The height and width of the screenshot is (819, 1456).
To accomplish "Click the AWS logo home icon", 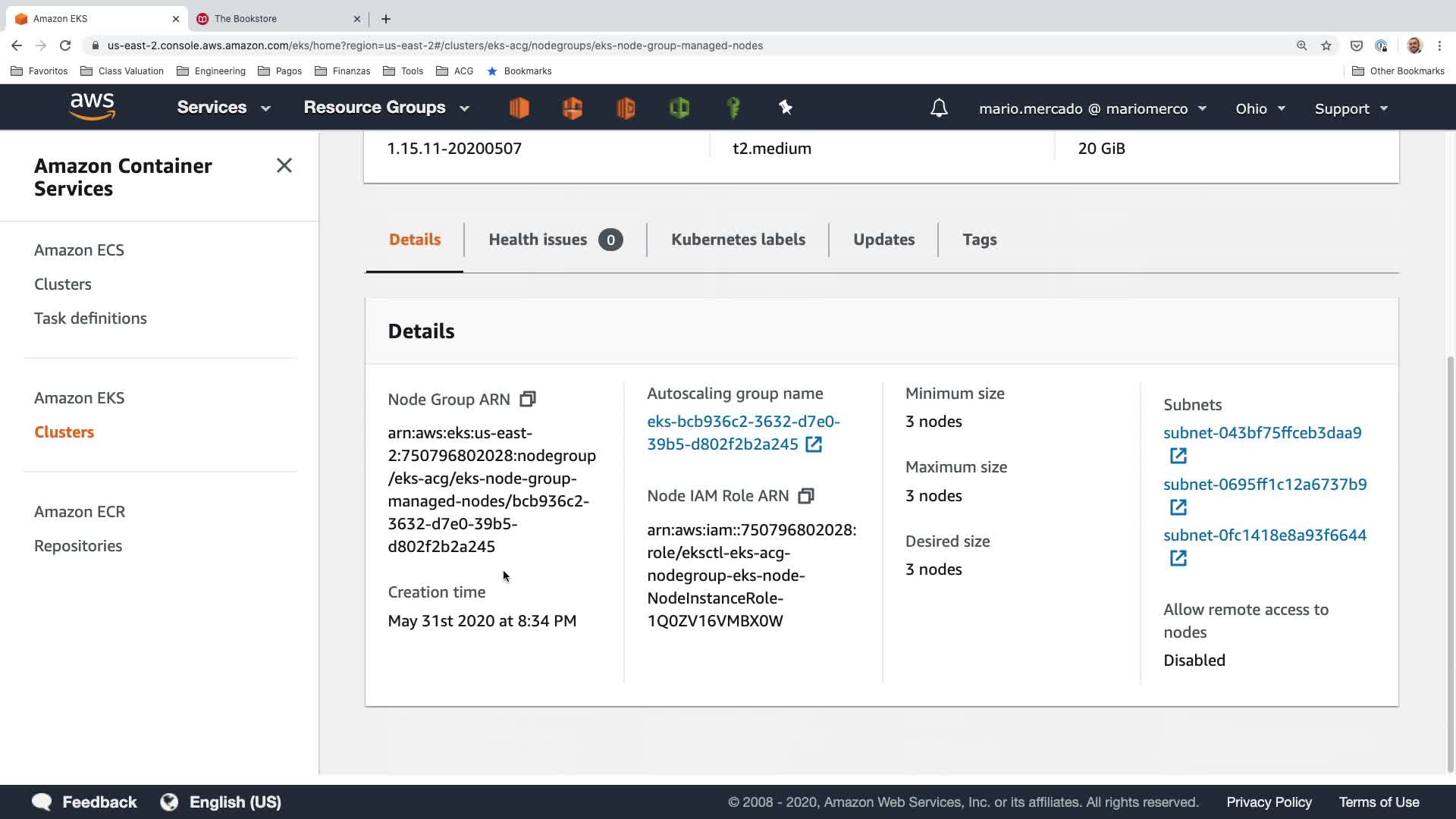I will [x=93, y=107].
